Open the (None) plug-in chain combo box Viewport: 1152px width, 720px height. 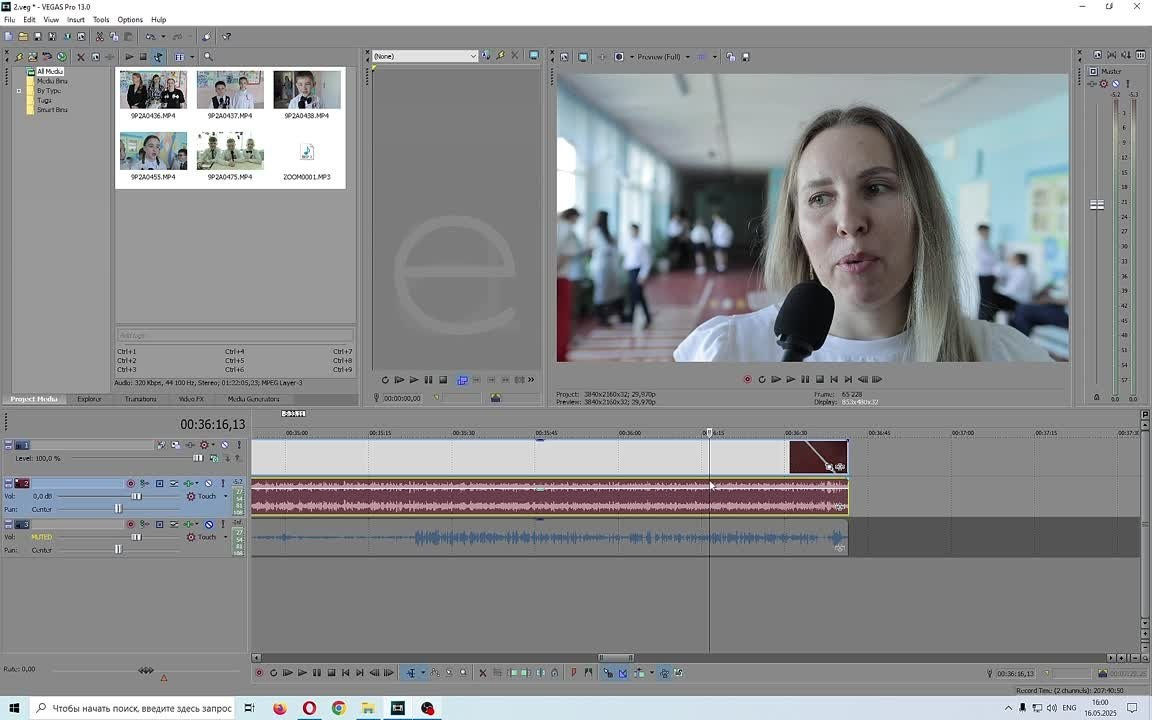click(424, 55)
